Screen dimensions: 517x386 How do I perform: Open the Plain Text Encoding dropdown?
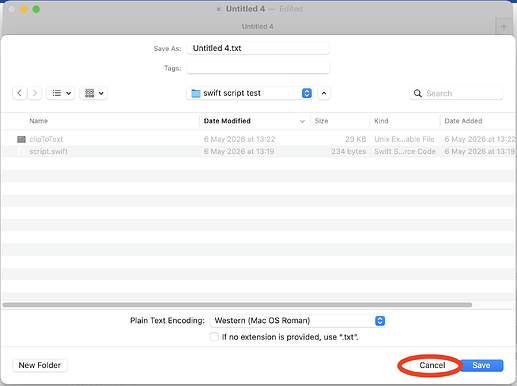point(297,321)
